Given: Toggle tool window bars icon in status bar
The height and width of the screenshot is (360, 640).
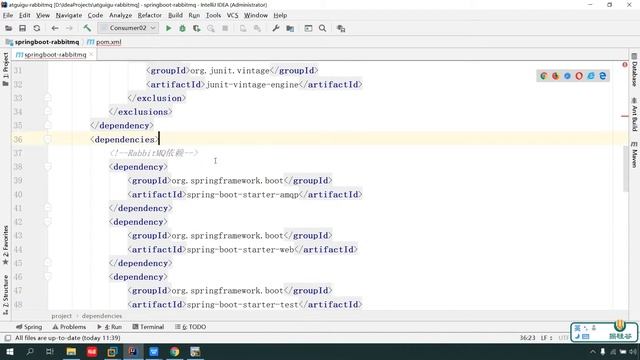Looking at the screenshot, I should click(x=7, y=338).
